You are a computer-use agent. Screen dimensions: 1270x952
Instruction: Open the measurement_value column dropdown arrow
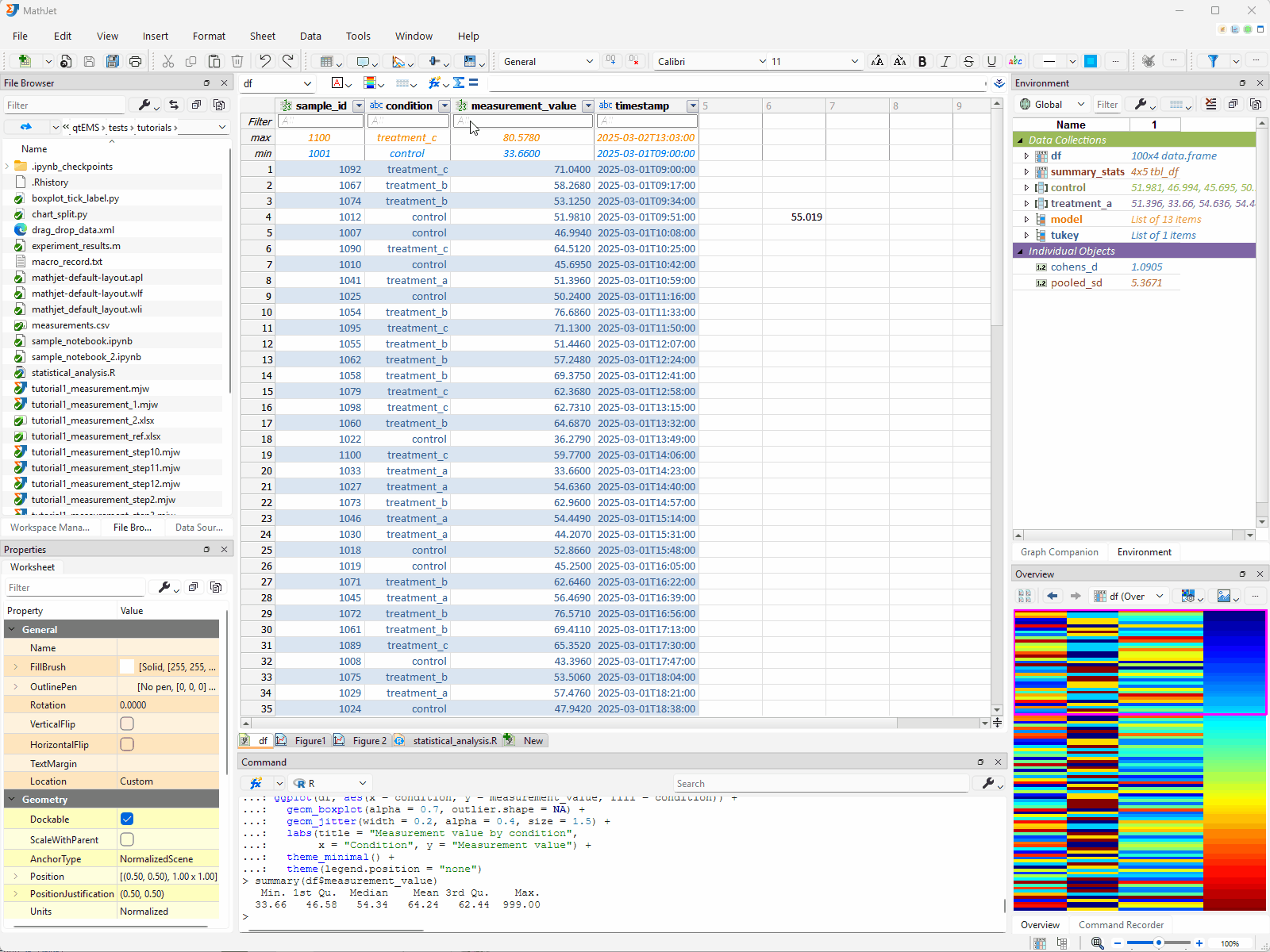point(588,106)
